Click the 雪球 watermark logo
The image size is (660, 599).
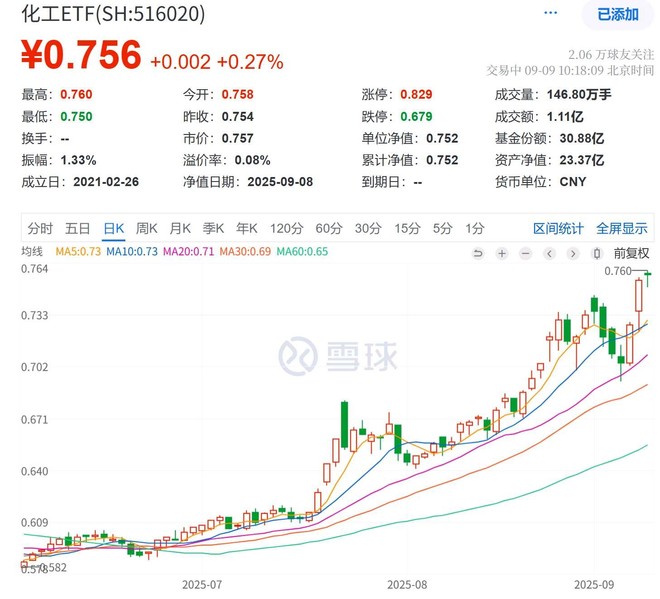tap(338, 356)
